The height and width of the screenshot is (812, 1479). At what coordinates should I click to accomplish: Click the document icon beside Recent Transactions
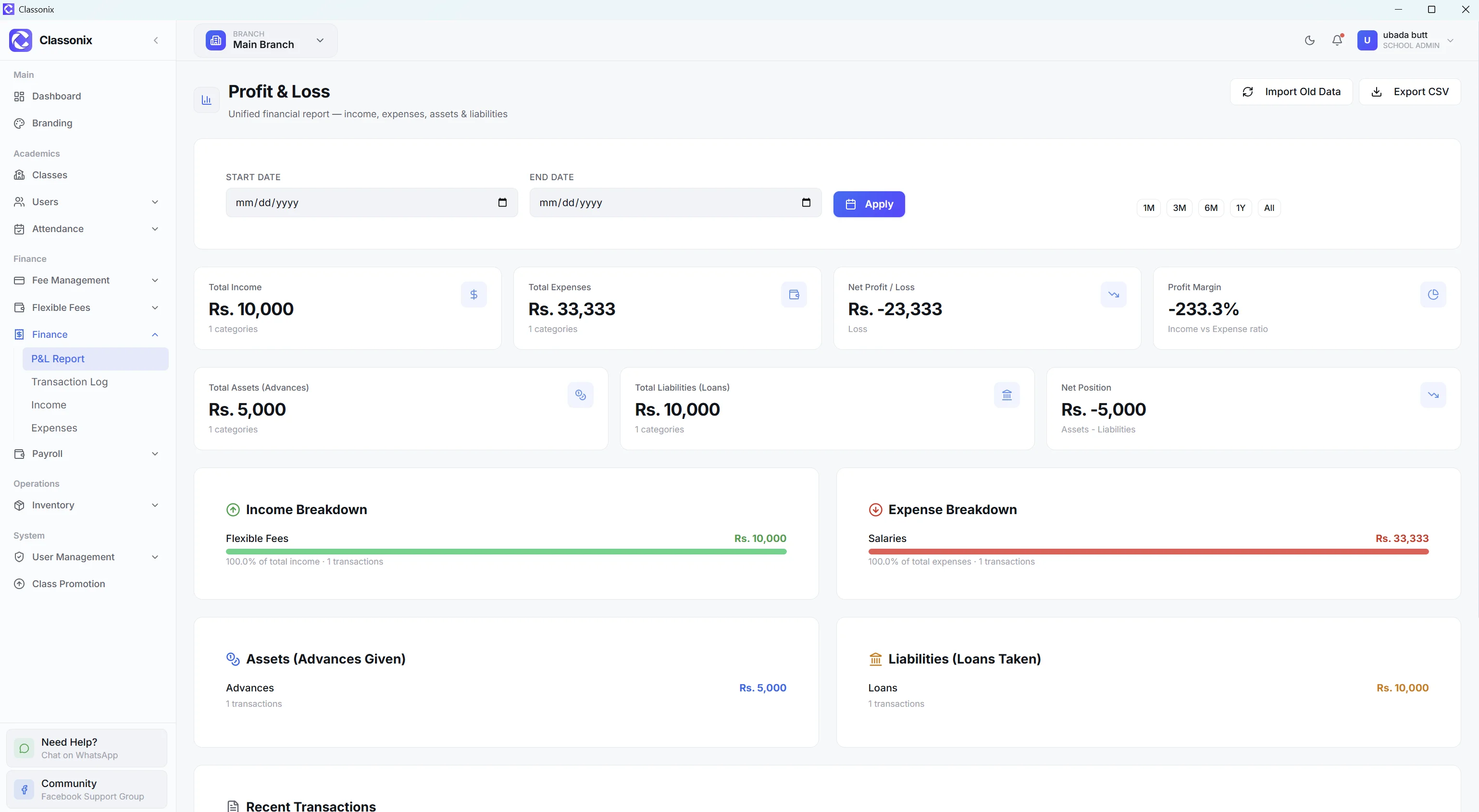click(233, 806)
